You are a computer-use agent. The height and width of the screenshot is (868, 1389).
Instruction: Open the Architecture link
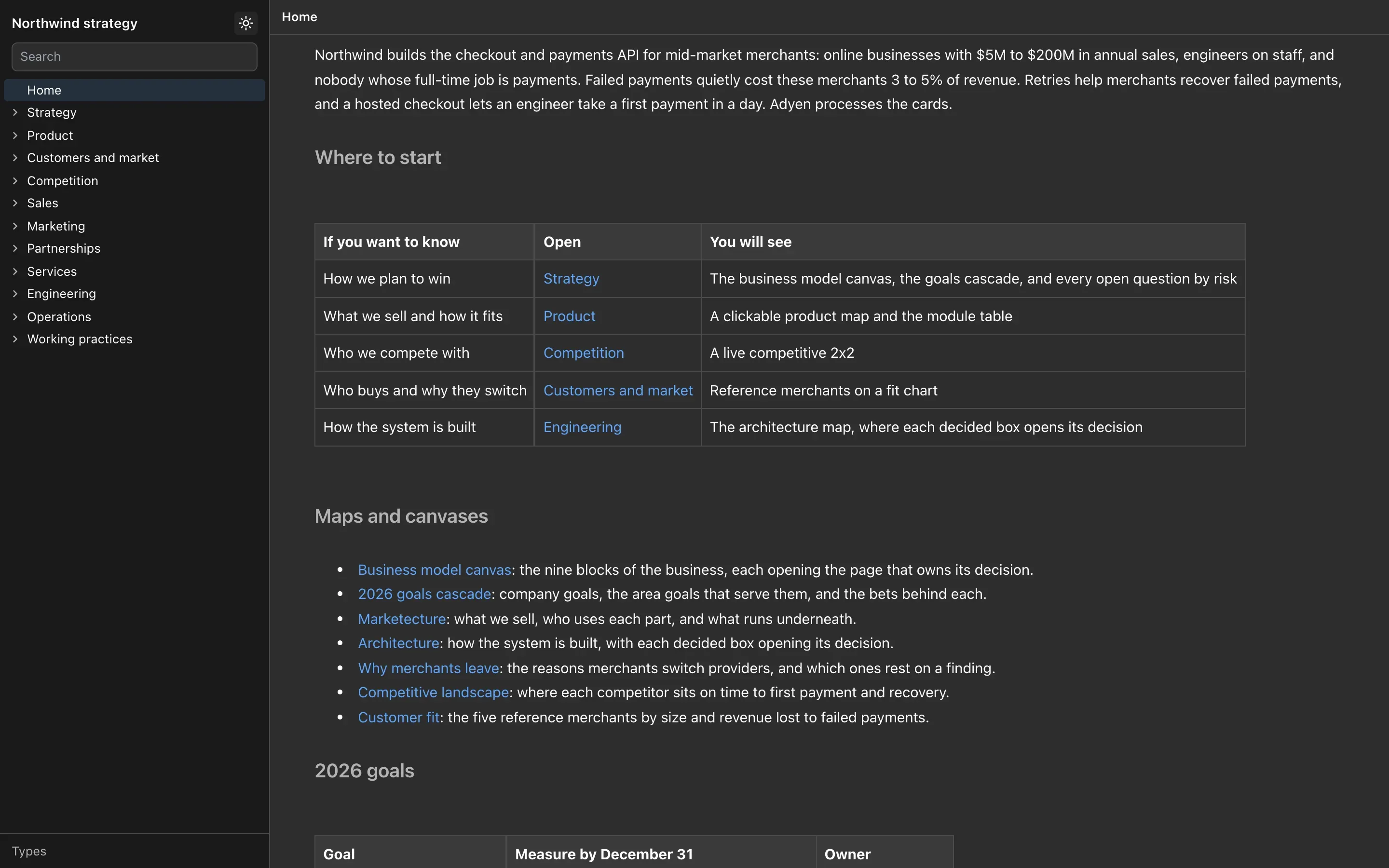click(x=398, y=644)
